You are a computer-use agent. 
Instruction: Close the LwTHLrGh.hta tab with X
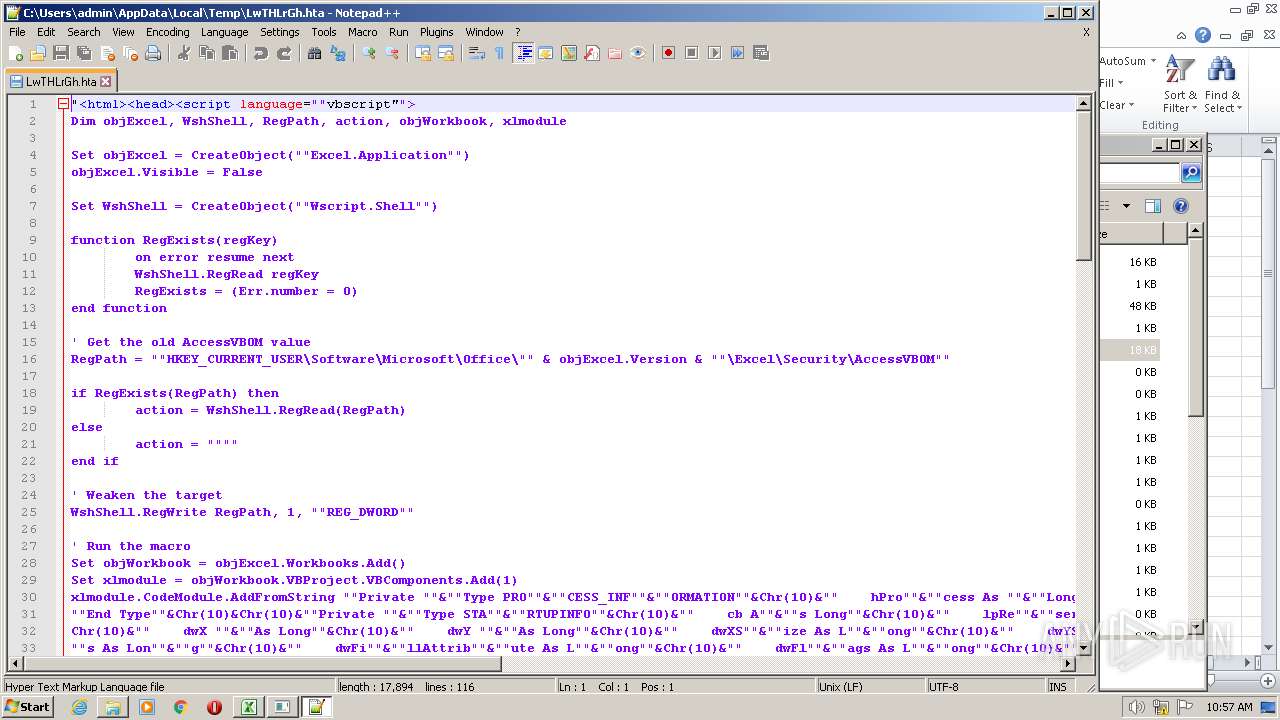click(106, 82)
